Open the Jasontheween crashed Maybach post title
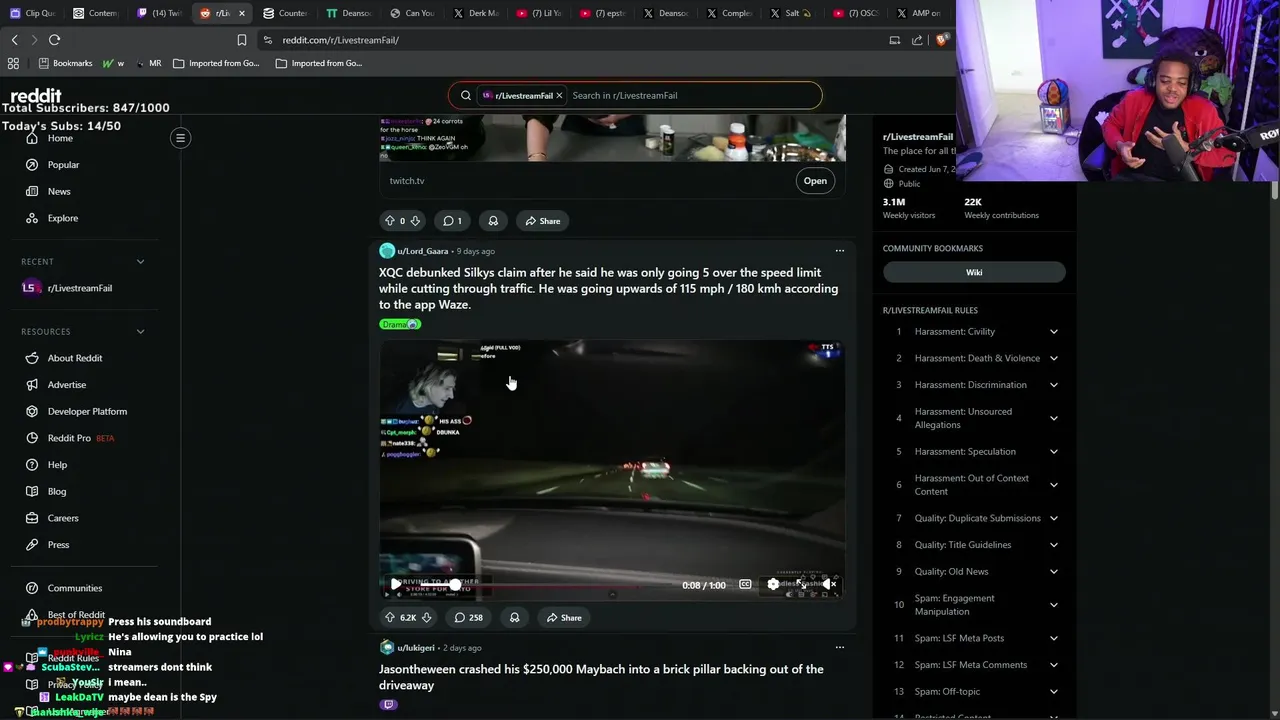 tap(601, 677)
